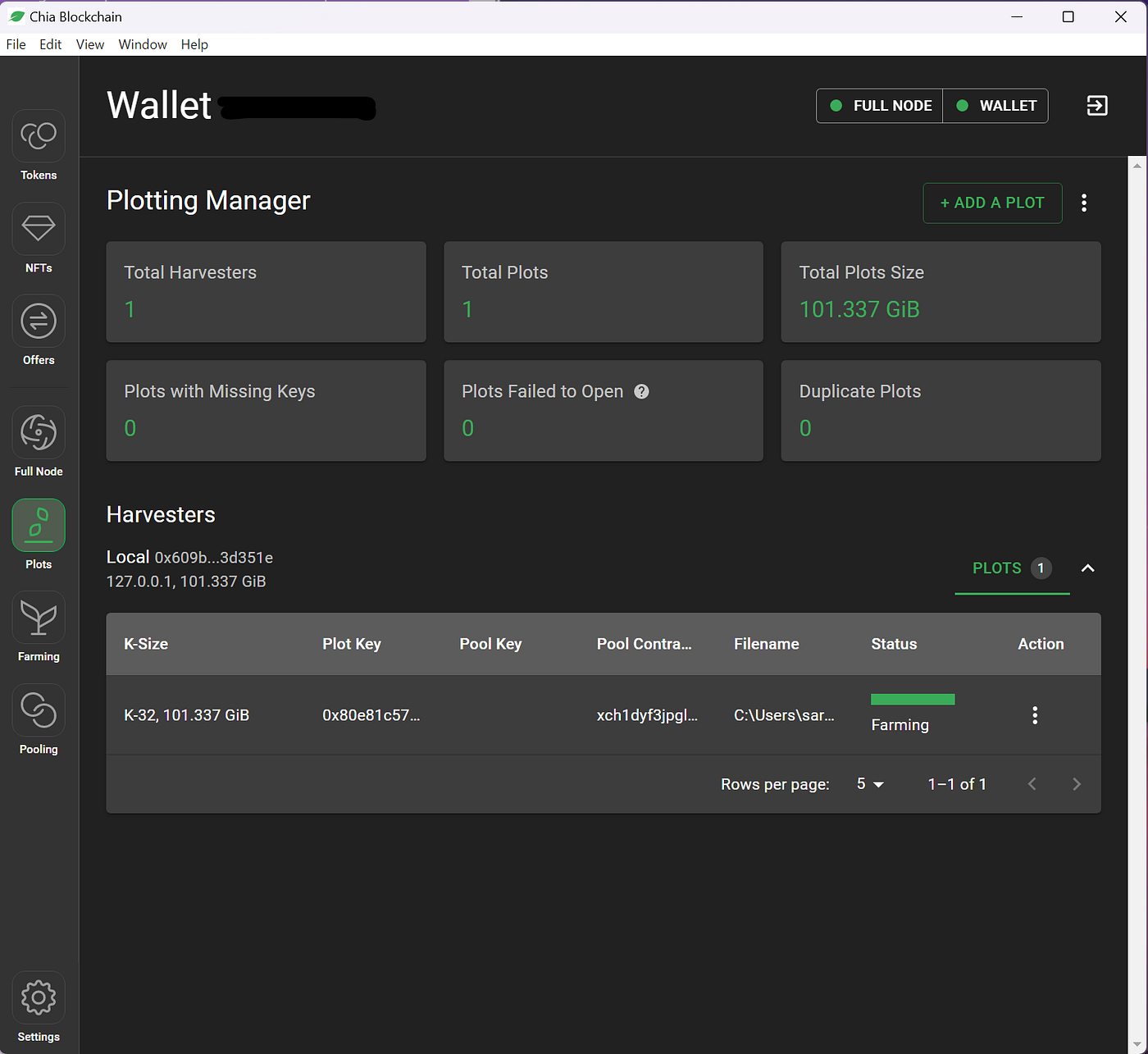Open the Pooling sidebar icon

point(39,710)
